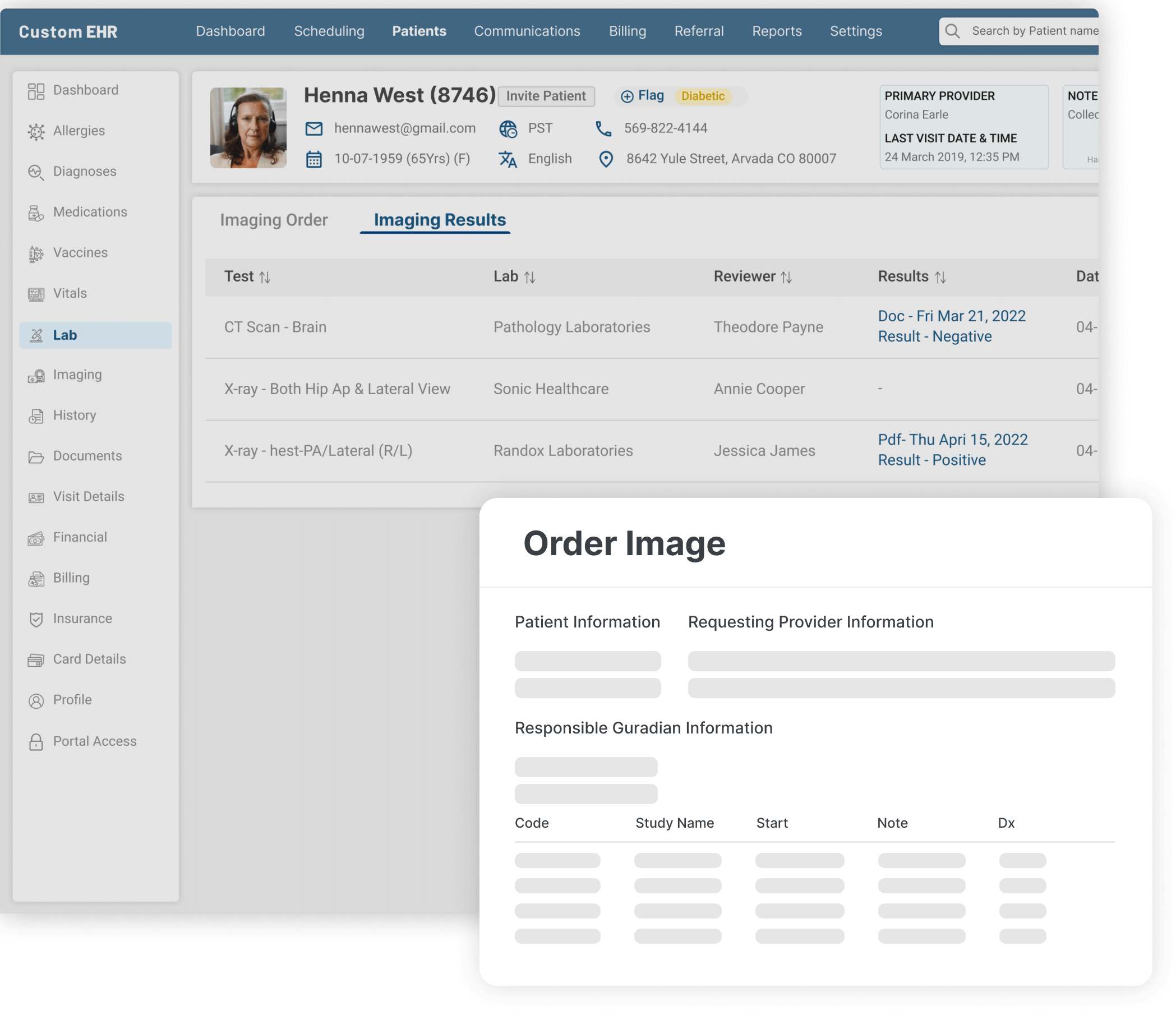Sort the Test column using its arrows
Image resolution: width=1176 pixels, height=1029 pixels.
266,276
